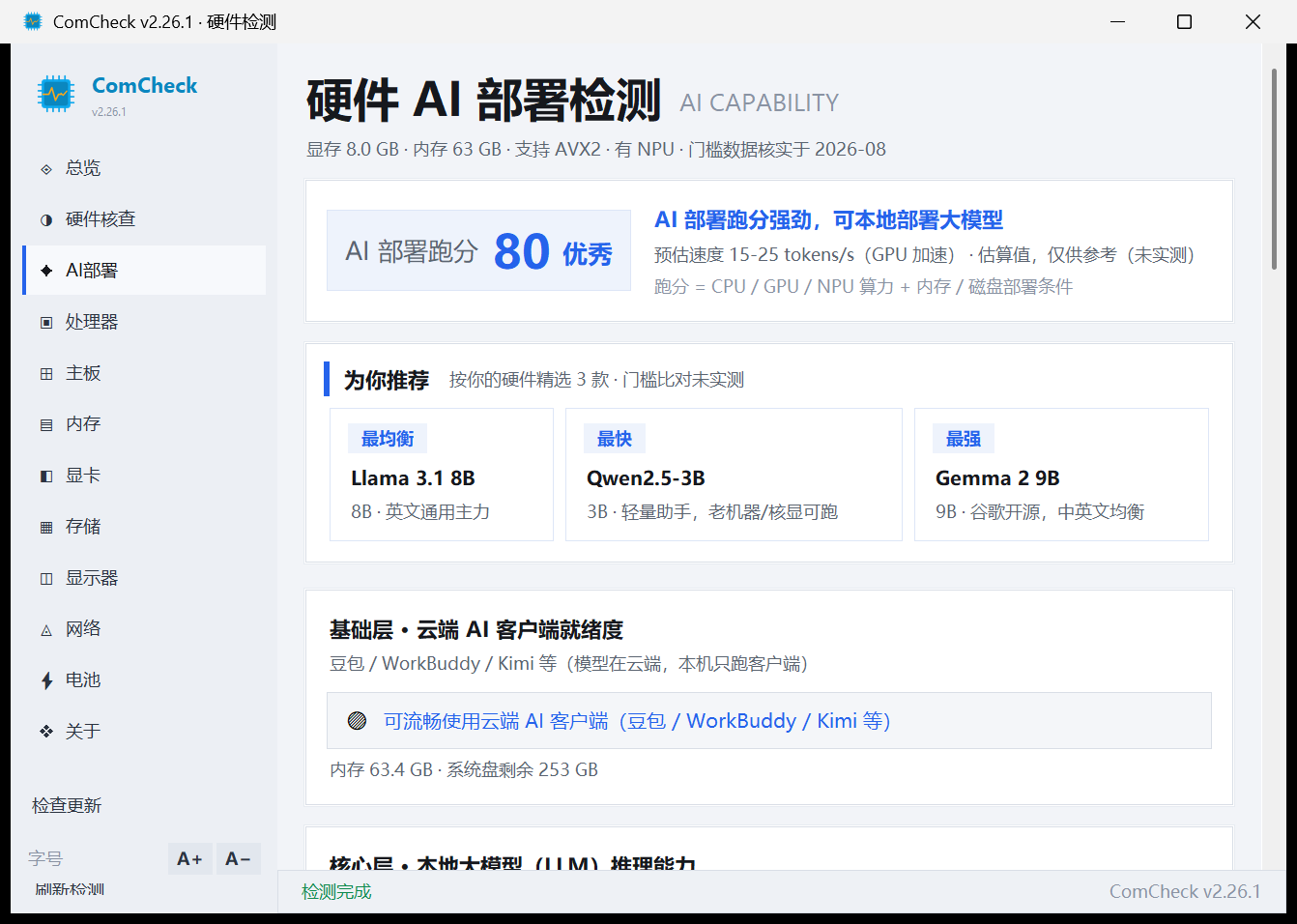Select the Gemma 2 9B recommendation card
The image size is (1297, 924).
1061,475
